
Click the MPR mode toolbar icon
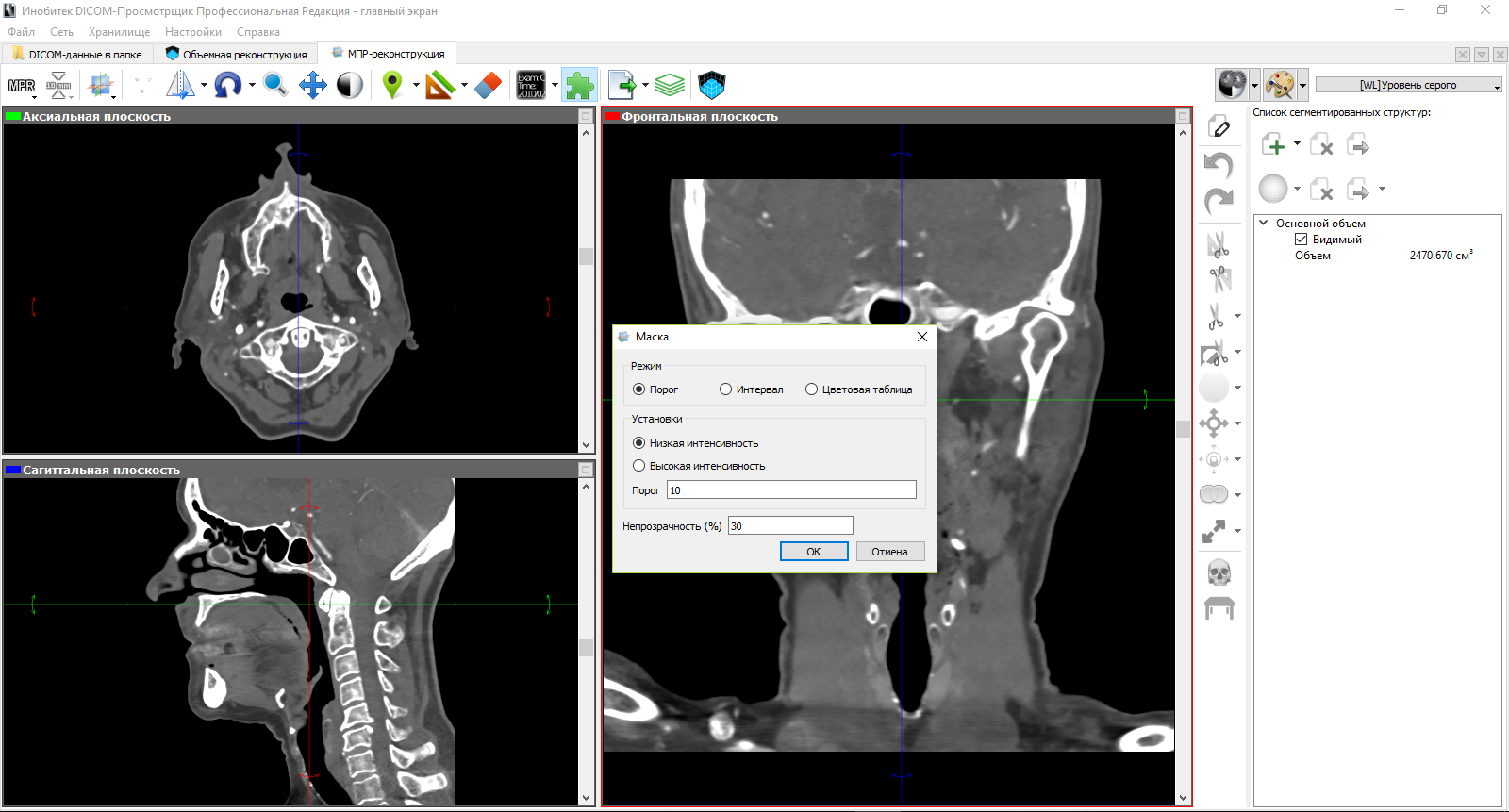tap(21, 86)
